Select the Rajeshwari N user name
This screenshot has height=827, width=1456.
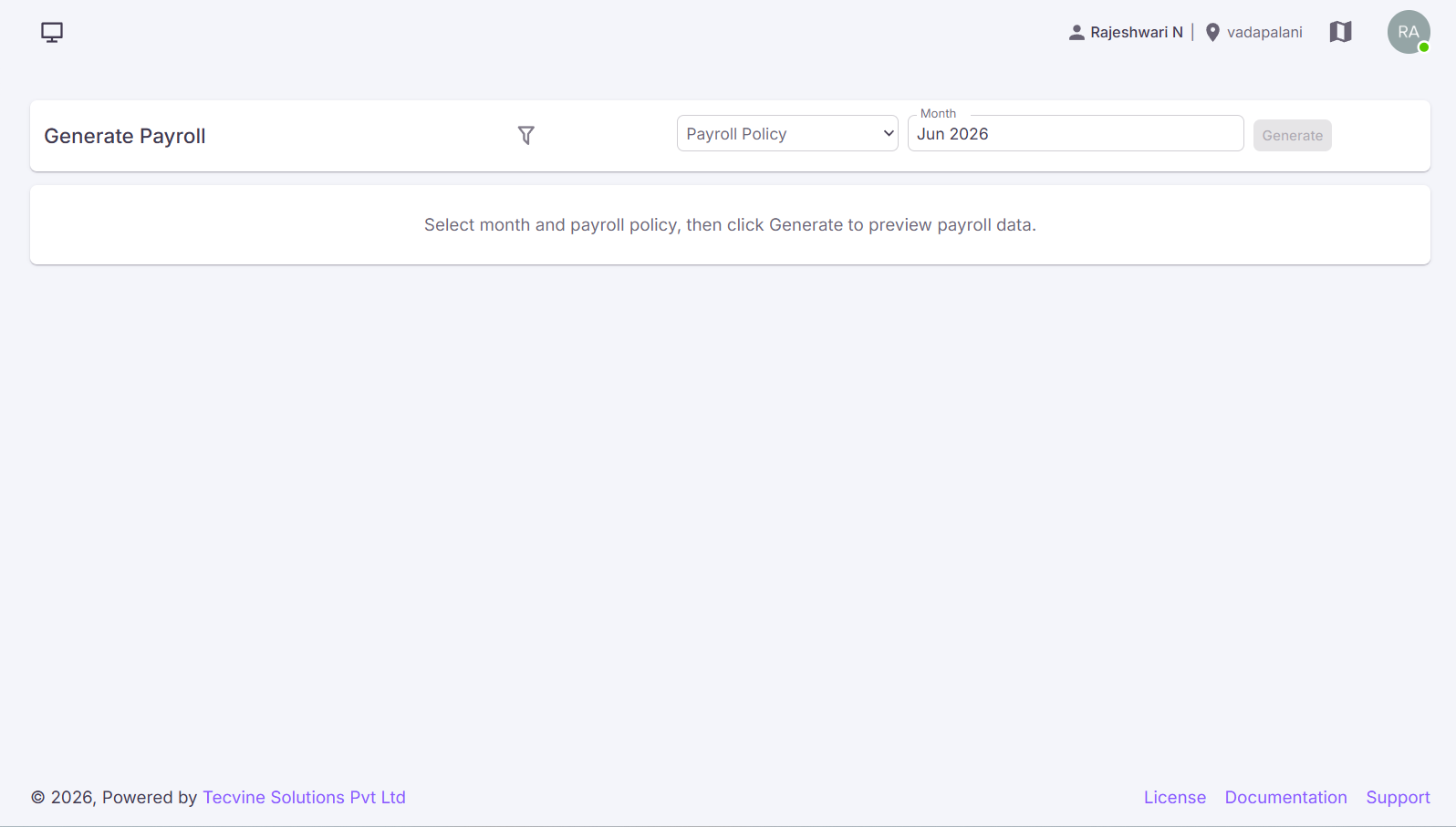1137,33
